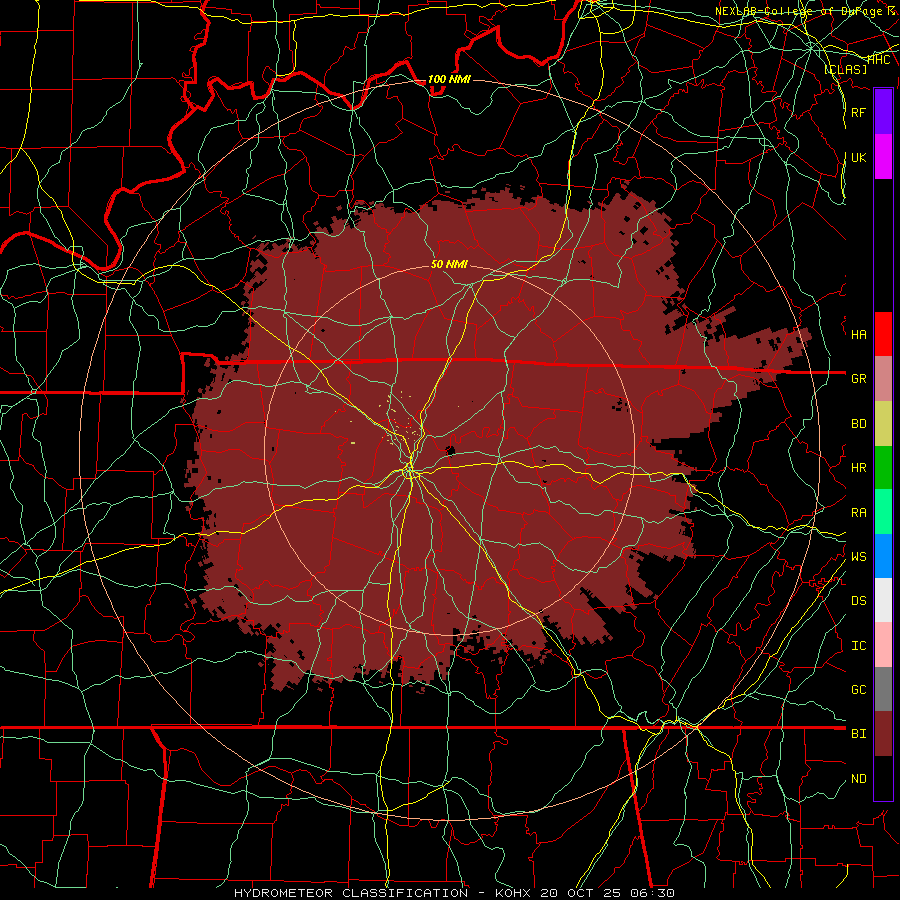
Task: Click the IC pink legend color block
Action: (x=883, y=645)
